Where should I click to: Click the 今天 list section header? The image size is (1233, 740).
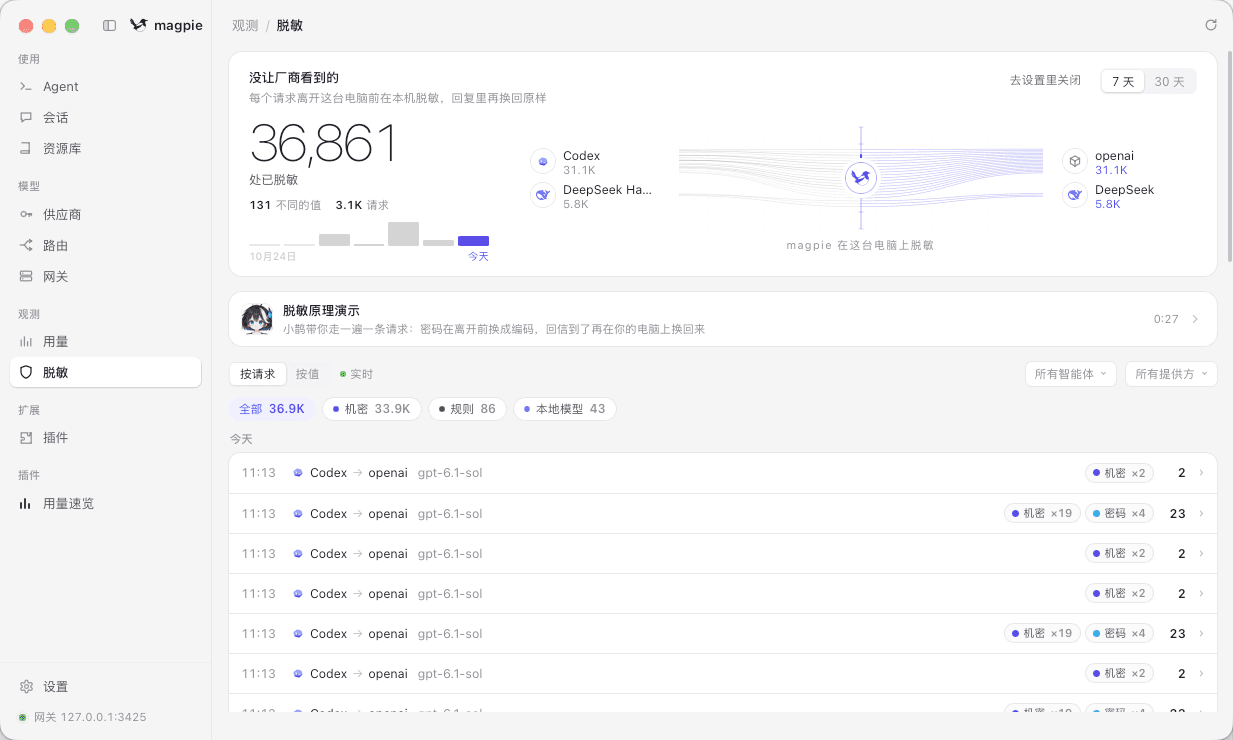[241, 439]
